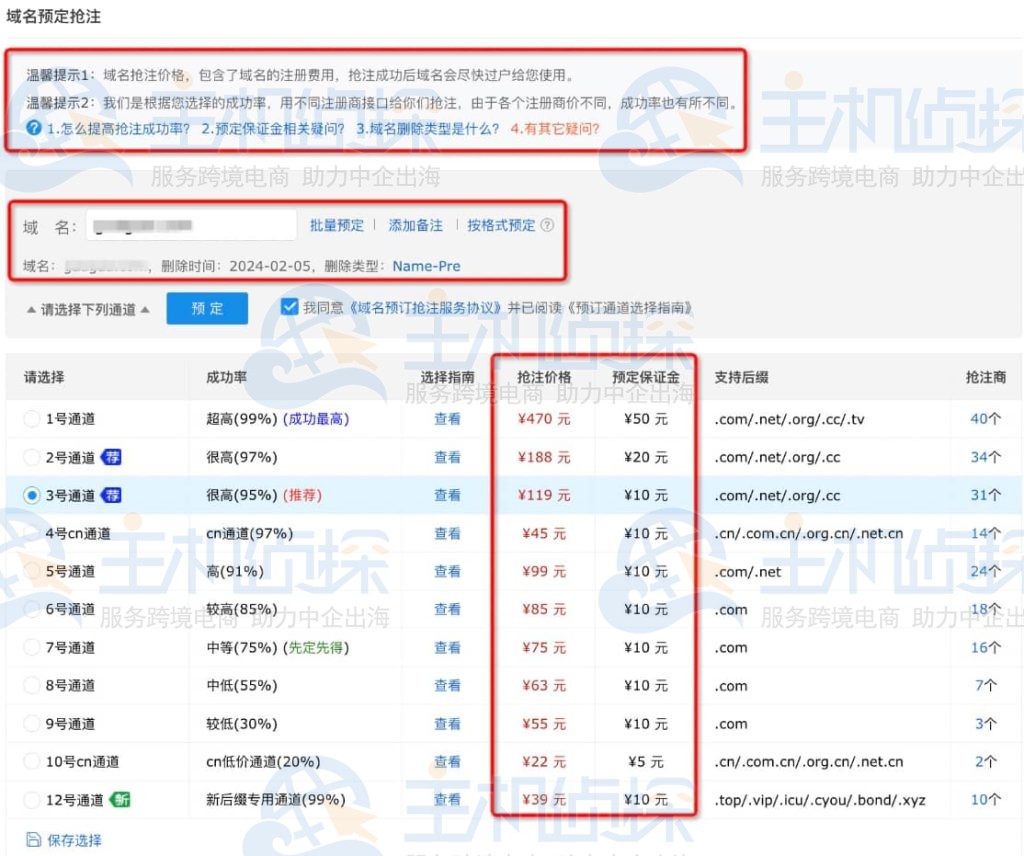Screen dimensions: 1024x856
Task: Select the 10号cn通道 radio button
Action: [x=31, y=761]
